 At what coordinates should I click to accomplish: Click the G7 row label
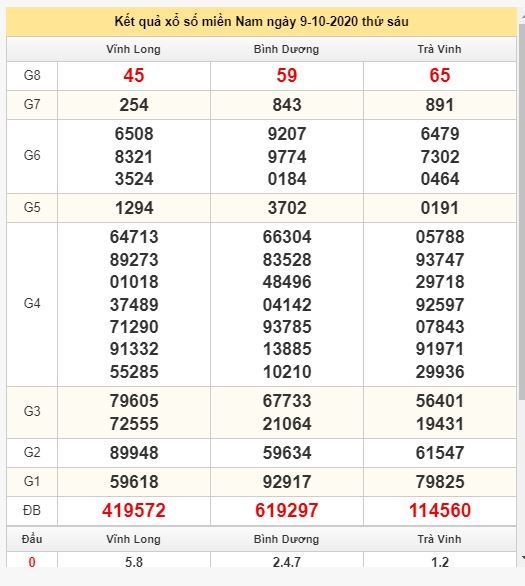pyautogui.click(x=32, y=104)
